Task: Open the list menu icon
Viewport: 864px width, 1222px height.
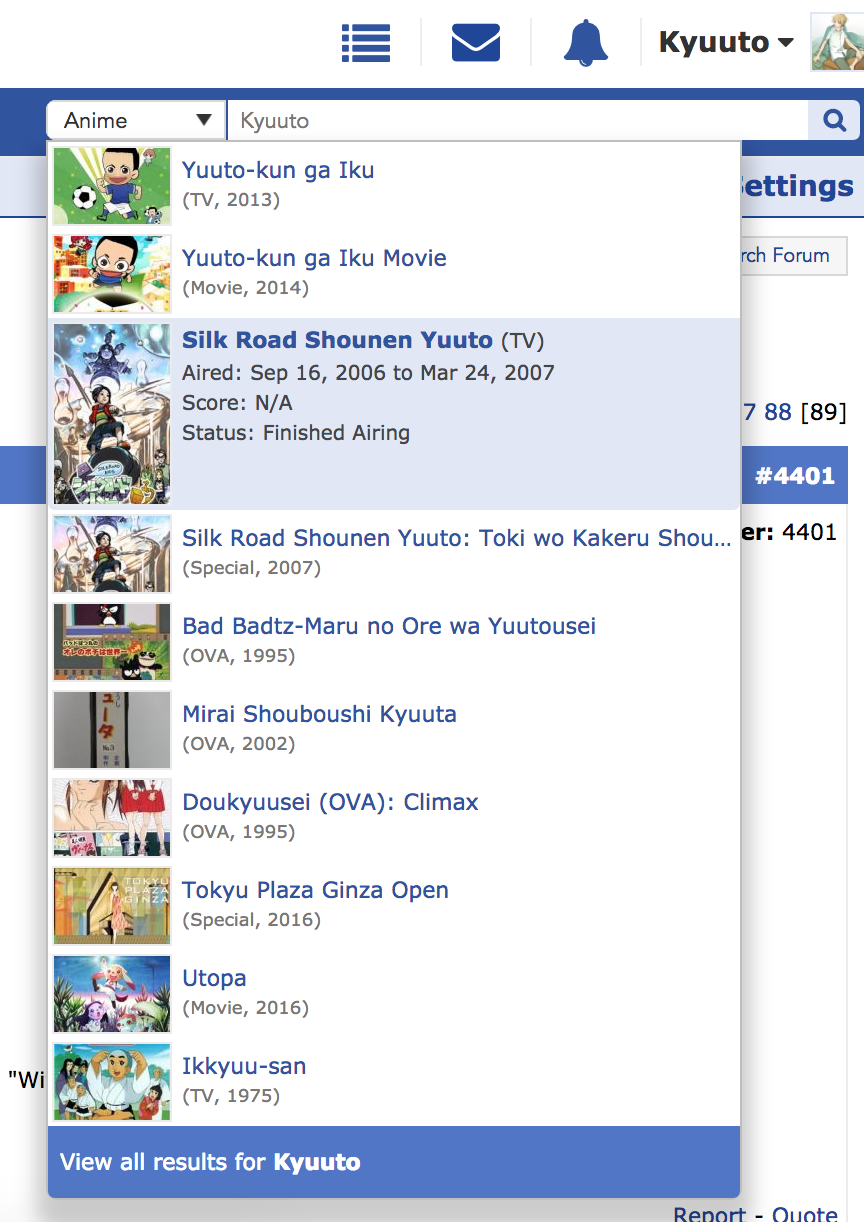Action: (366, 42)
